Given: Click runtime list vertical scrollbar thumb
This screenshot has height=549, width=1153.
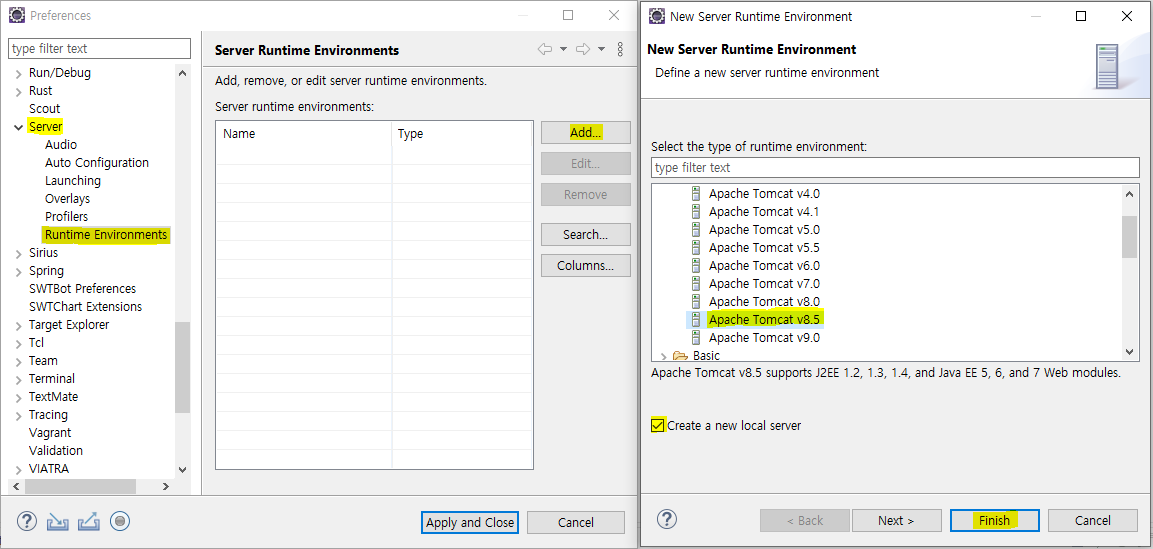Looking at the screenshot, I should point(1129,237).
